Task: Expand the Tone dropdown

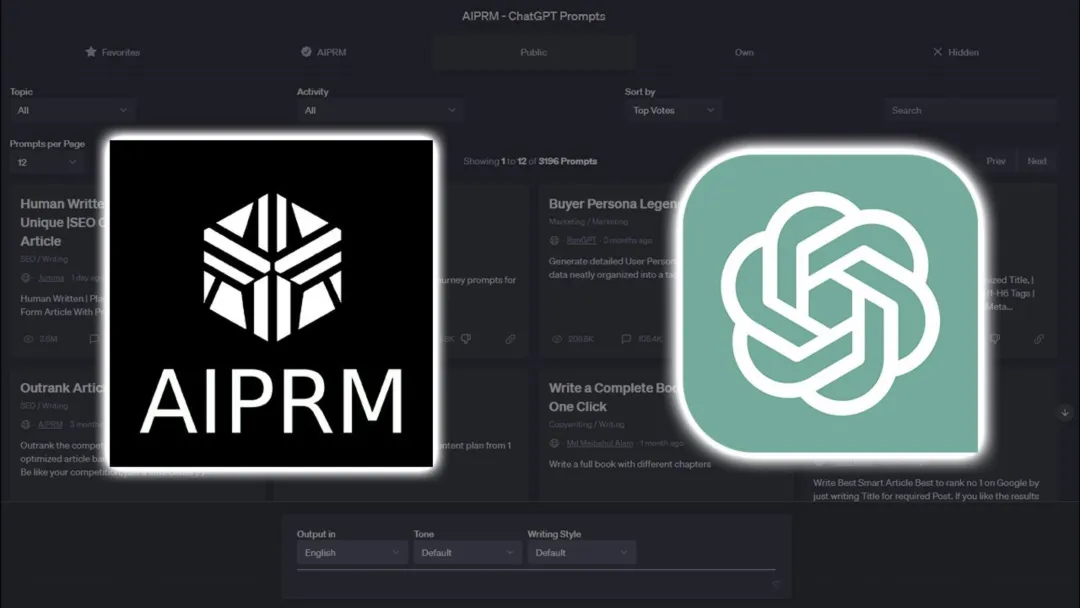Action: tap(467, 553)
